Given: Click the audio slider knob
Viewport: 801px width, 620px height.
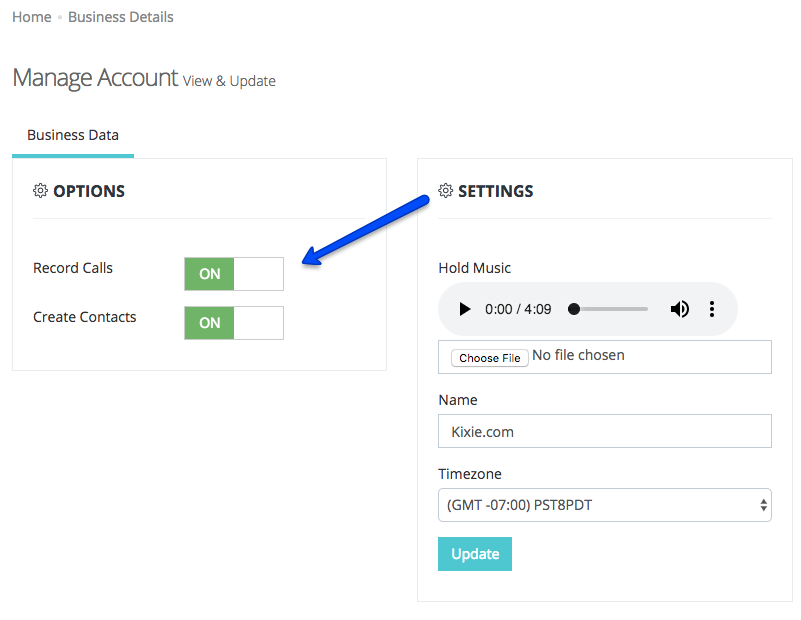Looking at the screenshot, I should pyautogui.click(x=574, y=309).
